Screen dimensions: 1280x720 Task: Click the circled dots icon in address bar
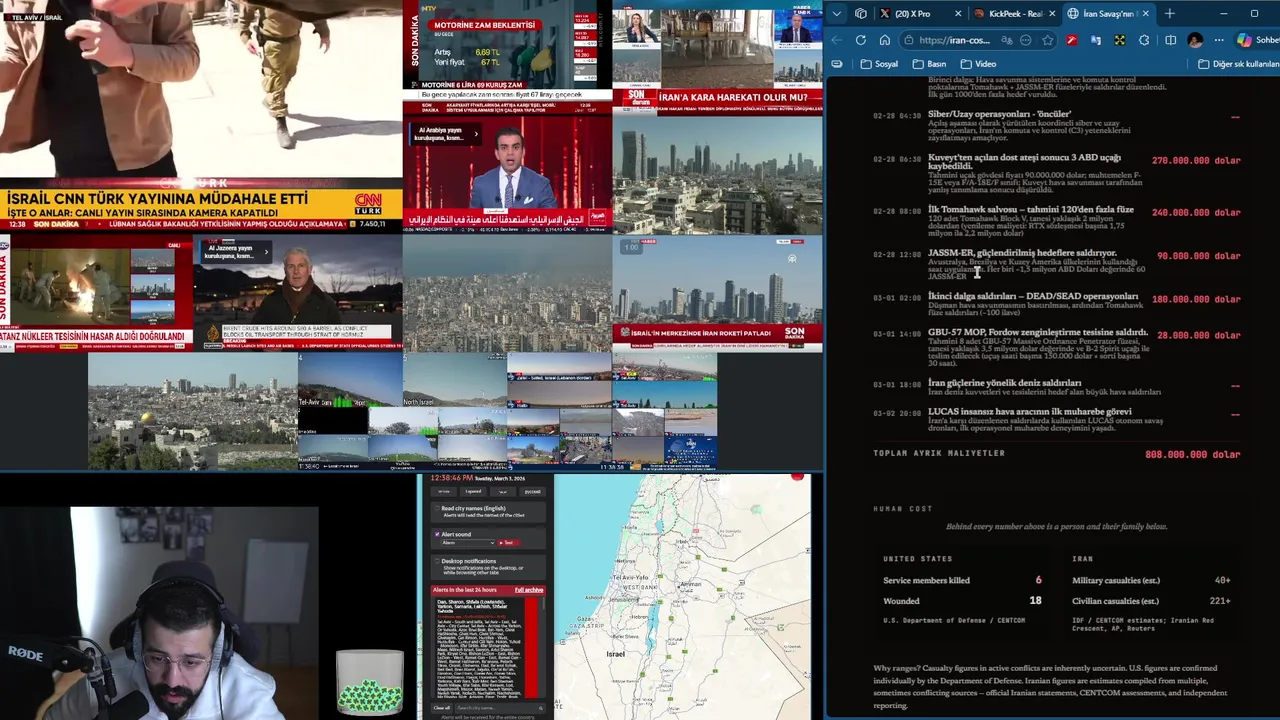pos(1026,40)
